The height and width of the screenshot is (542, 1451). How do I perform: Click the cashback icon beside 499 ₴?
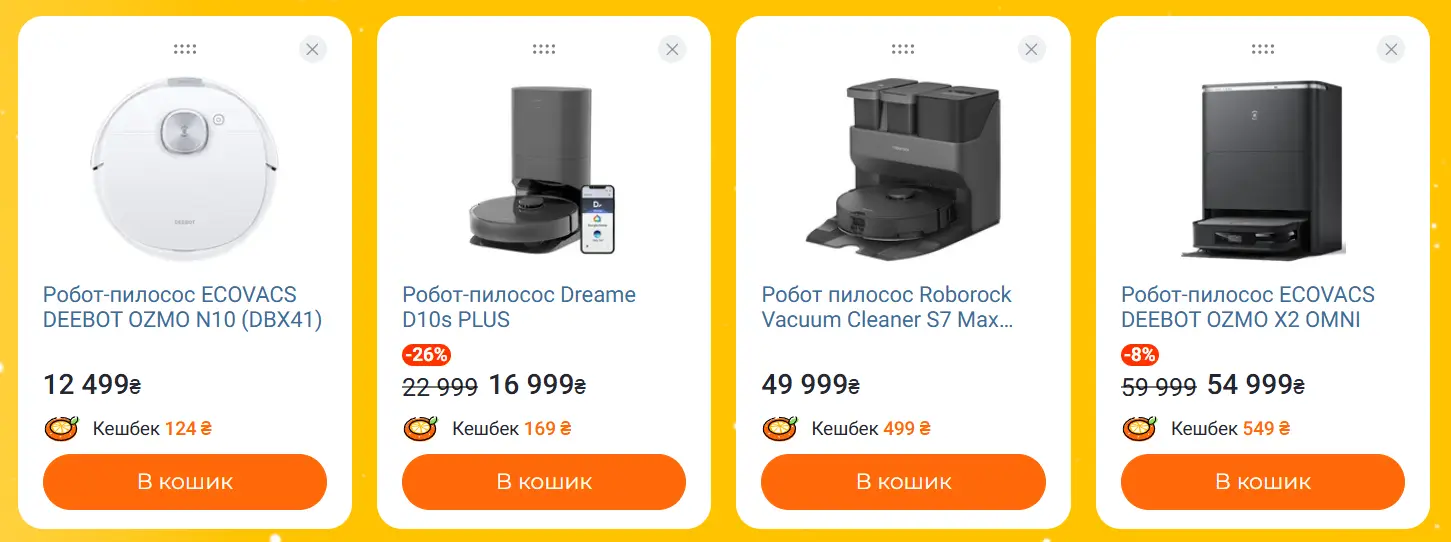click(x=780, y=428)
